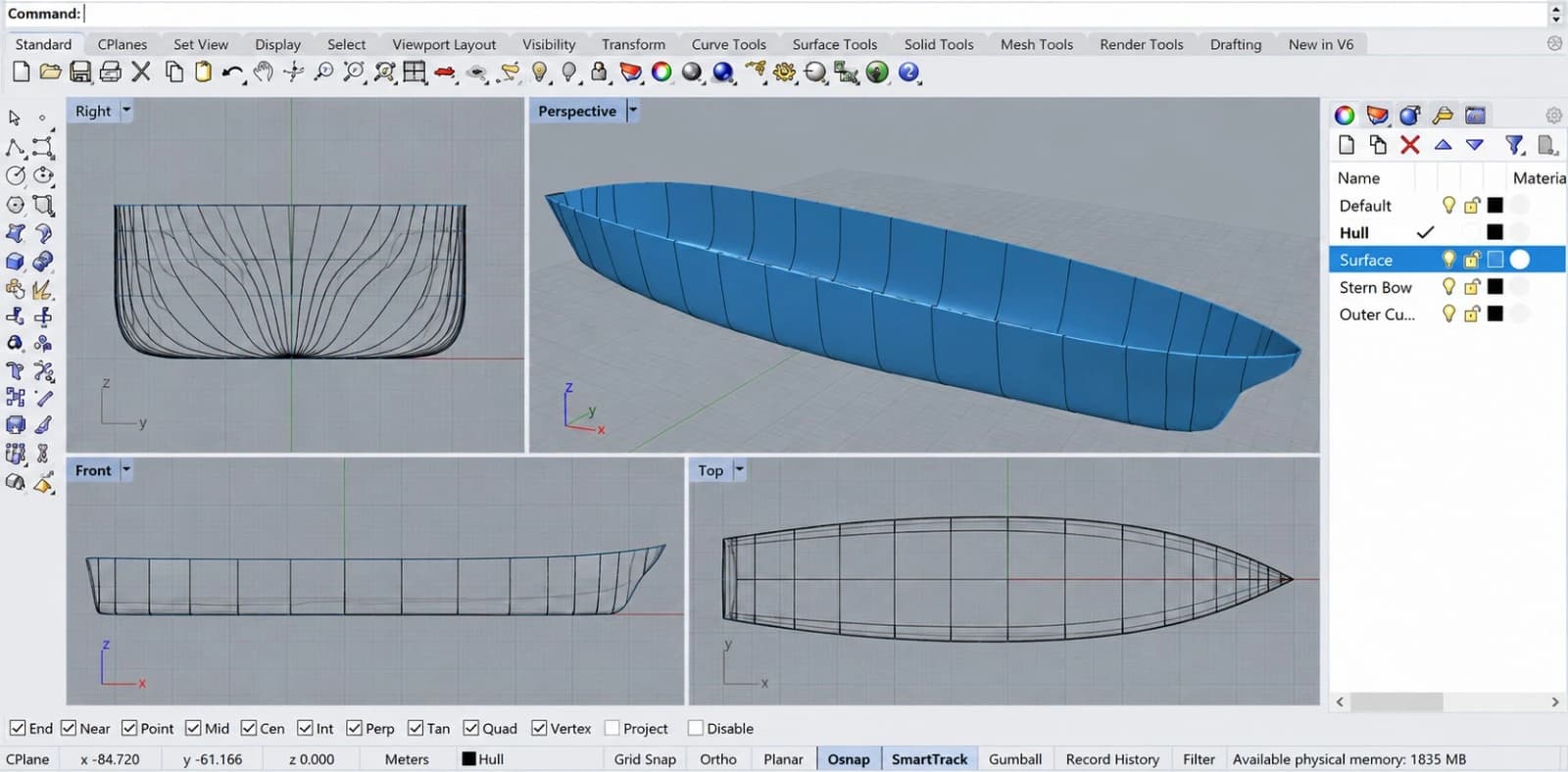Click the Cut (scissors X) icon

click(x=141, y=72)
